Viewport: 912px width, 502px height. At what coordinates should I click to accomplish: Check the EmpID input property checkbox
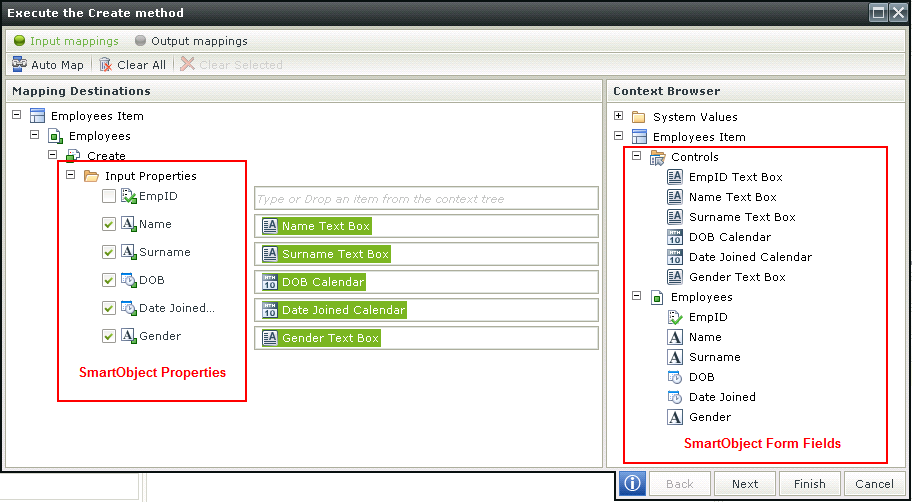coord(109,197)
